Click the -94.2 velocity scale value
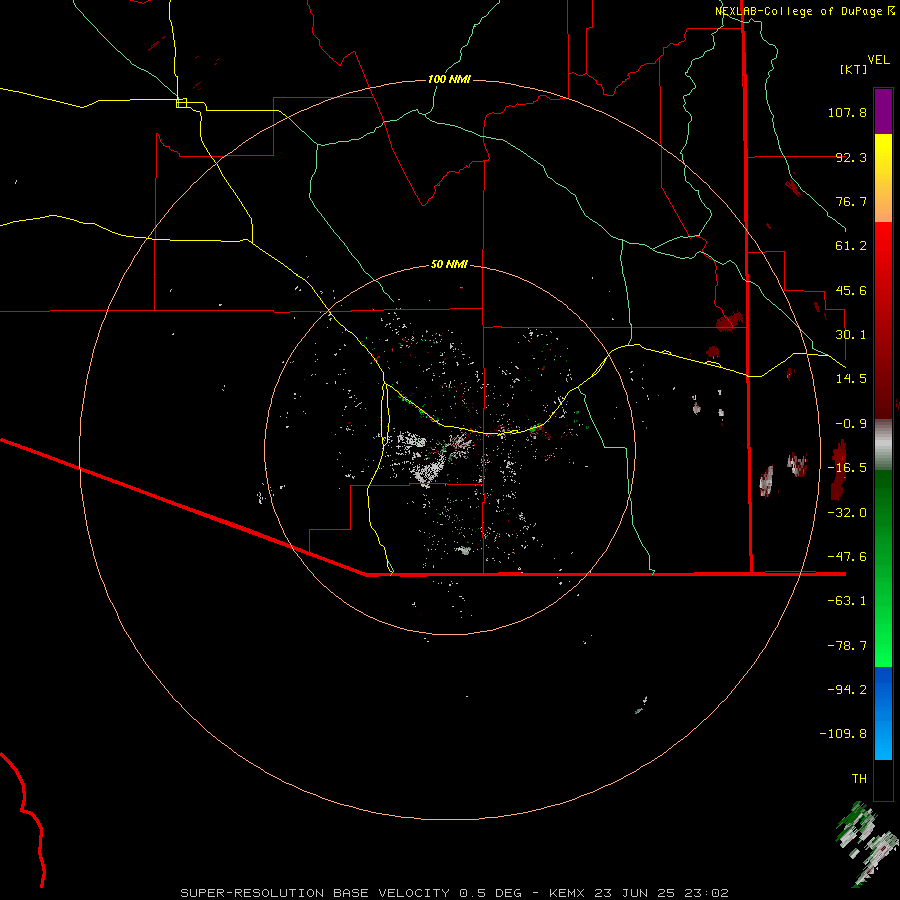Image resolution: width=900 pixels, height=900 pixels. (847, 690)
